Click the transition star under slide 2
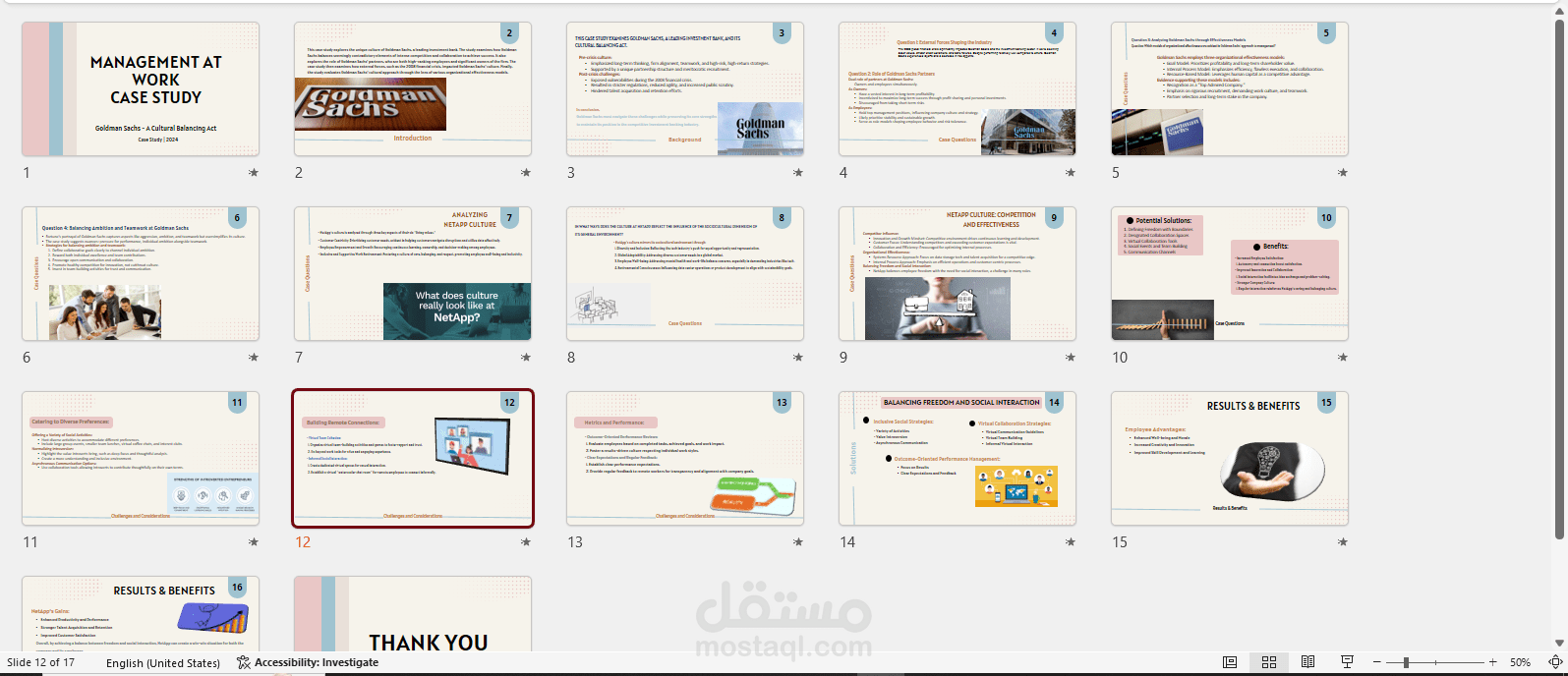Image resolution: width=1568 pixels, height=676 pixels. coord(526,172)
